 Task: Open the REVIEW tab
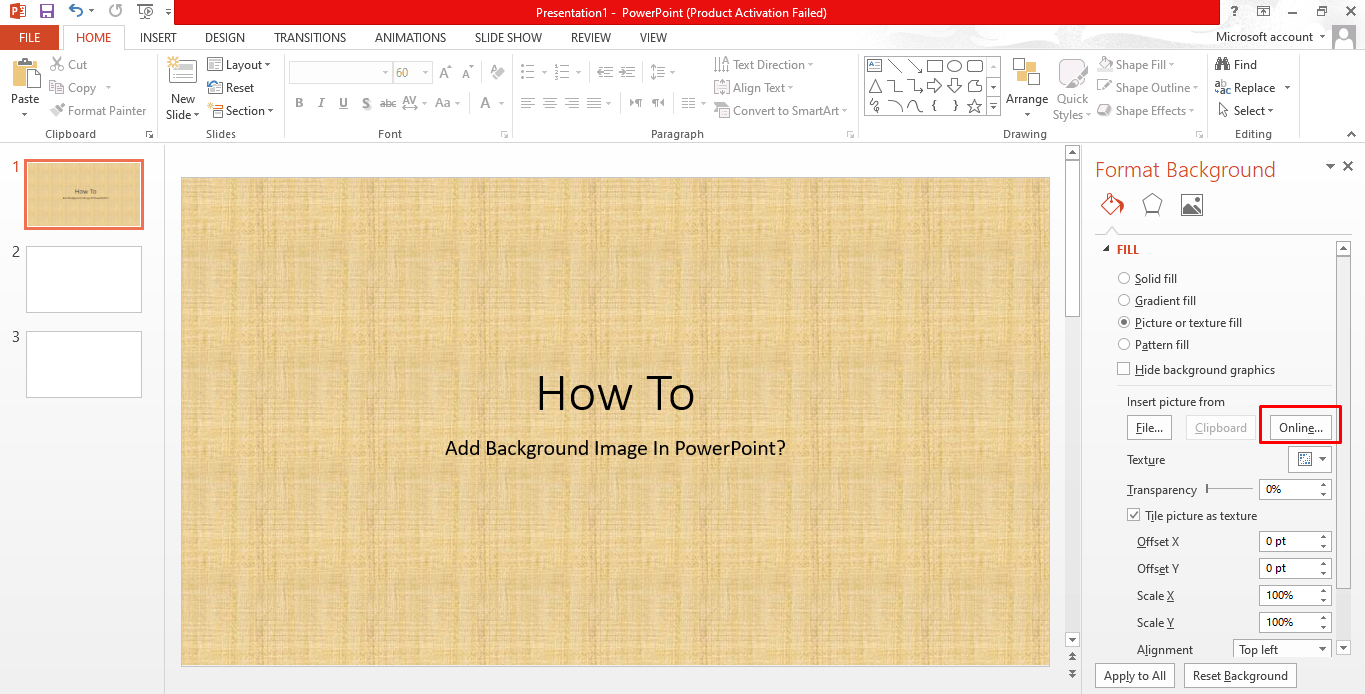[x=590, y=38]
